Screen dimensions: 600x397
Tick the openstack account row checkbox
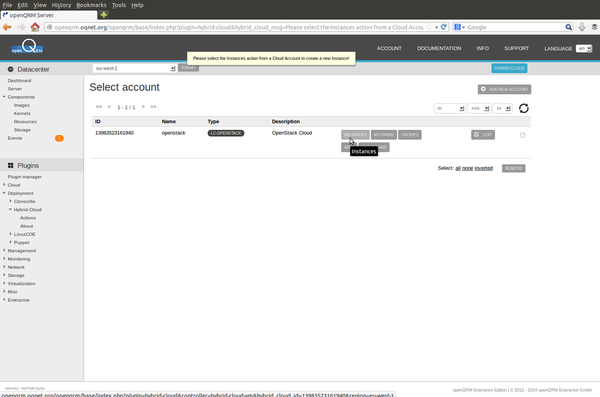pyautogui.click(x=522, y=135)
